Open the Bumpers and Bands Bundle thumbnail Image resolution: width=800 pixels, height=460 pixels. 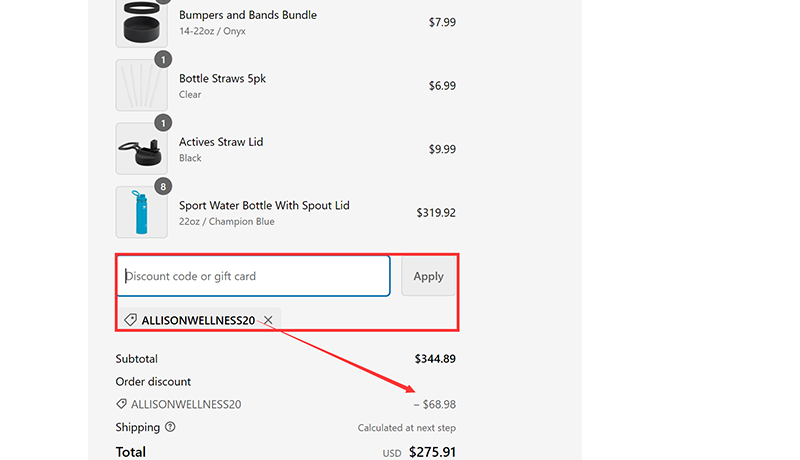point(141,22)
